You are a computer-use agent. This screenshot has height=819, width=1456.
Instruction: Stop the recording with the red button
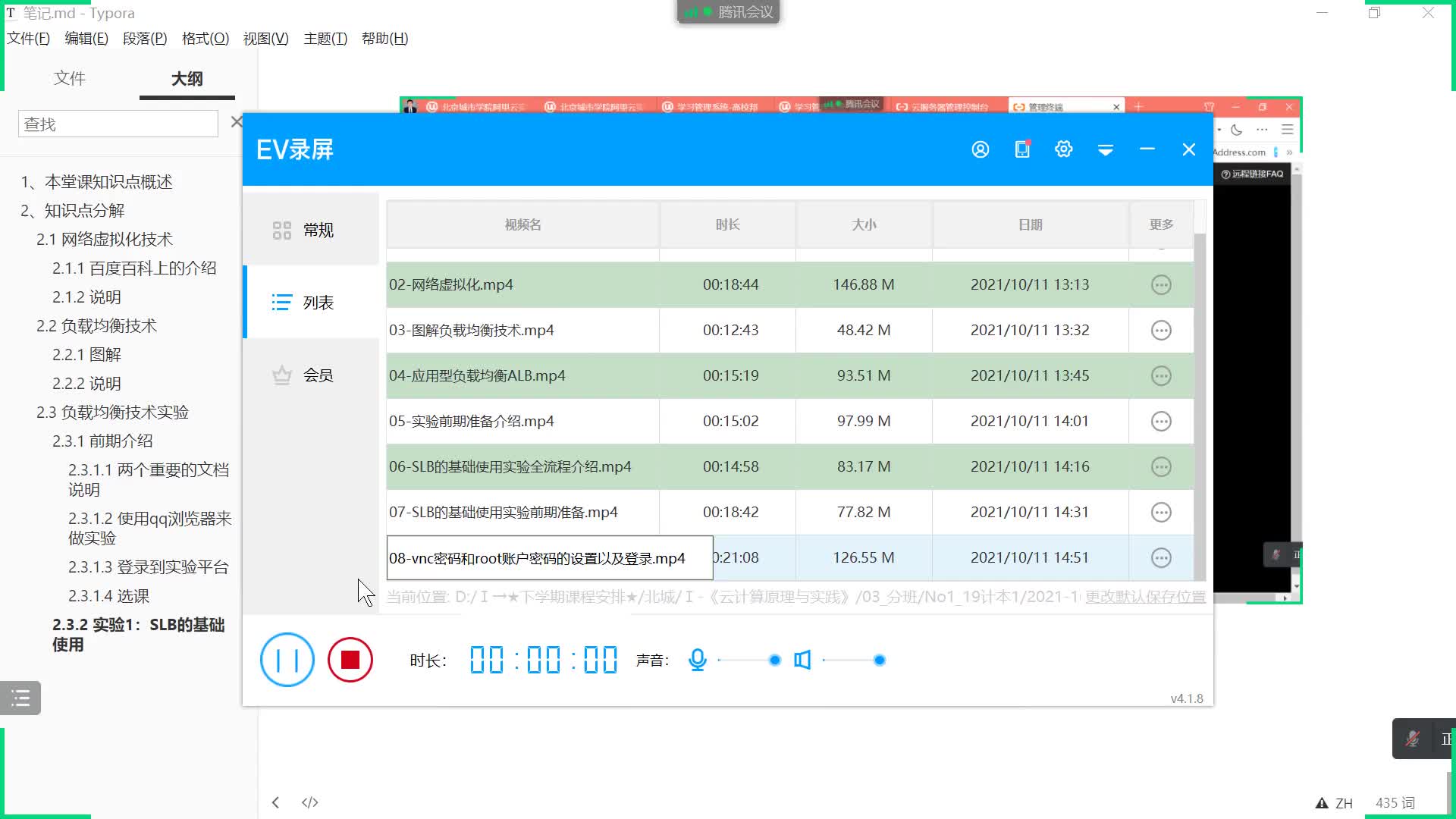pos(350,660)
